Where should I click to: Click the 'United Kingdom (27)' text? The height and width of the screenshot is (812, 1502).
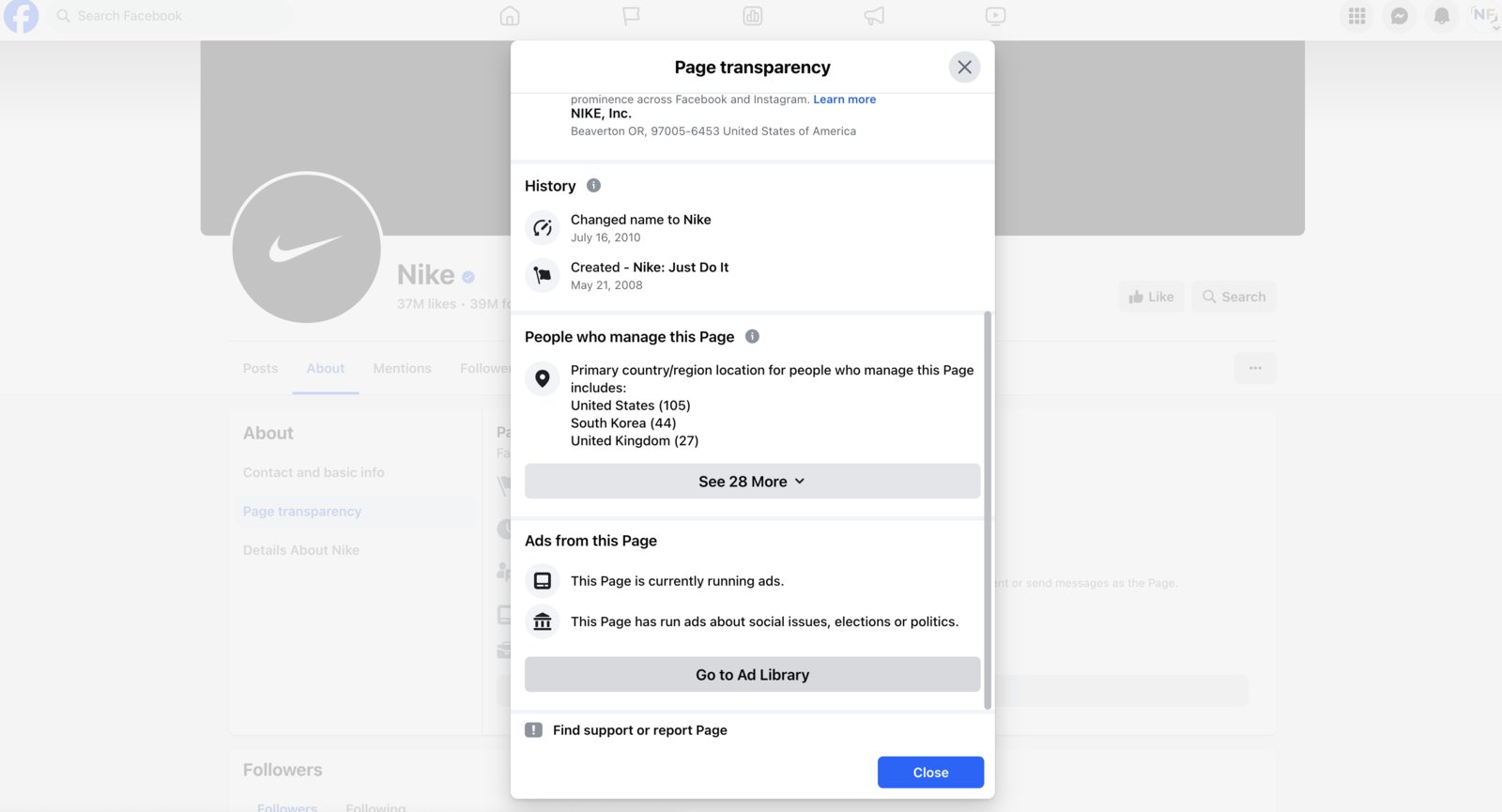pos(635,441)
